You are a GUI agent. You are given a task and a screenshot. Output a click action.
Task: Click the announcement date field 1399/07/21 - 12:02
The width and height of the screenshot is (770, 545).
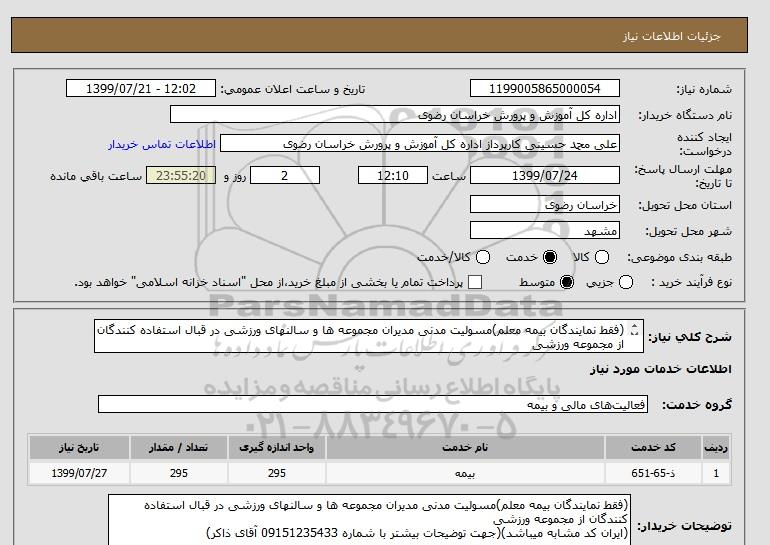point(141,89)
